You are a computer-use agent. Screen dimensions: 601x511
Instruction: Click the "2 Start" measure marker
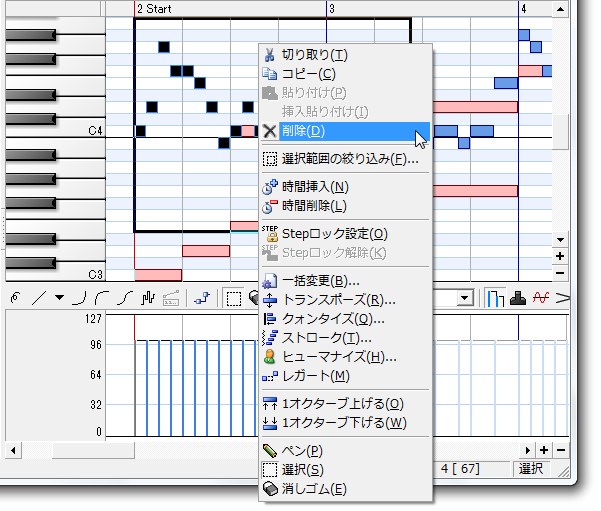point(154,9)
